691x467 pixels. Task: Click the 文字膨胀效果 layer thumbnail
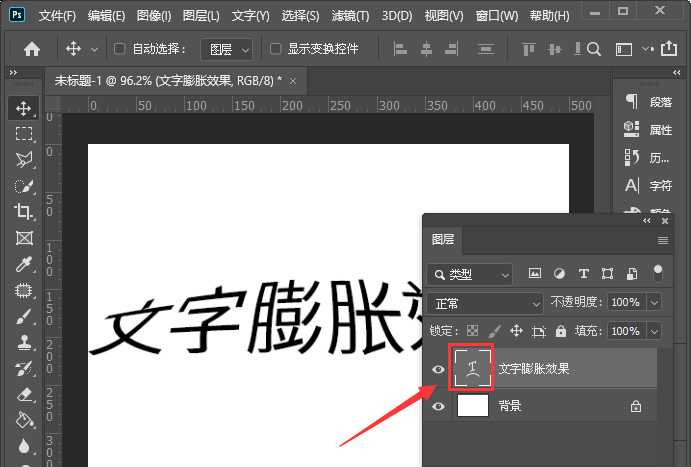pyautogui.click(x=473, y=369)
